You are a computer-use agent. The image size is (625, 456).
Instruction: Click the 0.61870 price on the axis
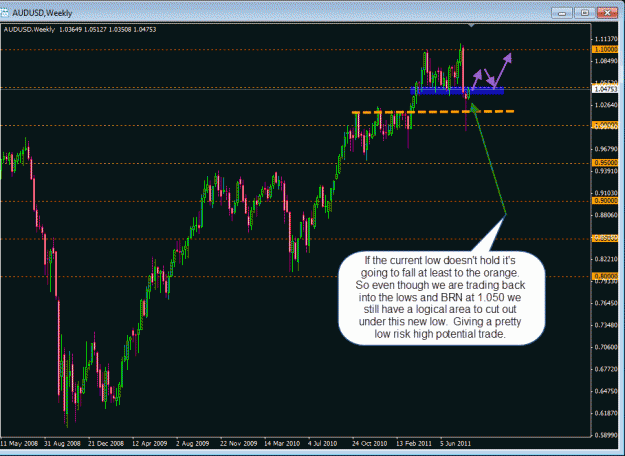(x=606, y=413)
